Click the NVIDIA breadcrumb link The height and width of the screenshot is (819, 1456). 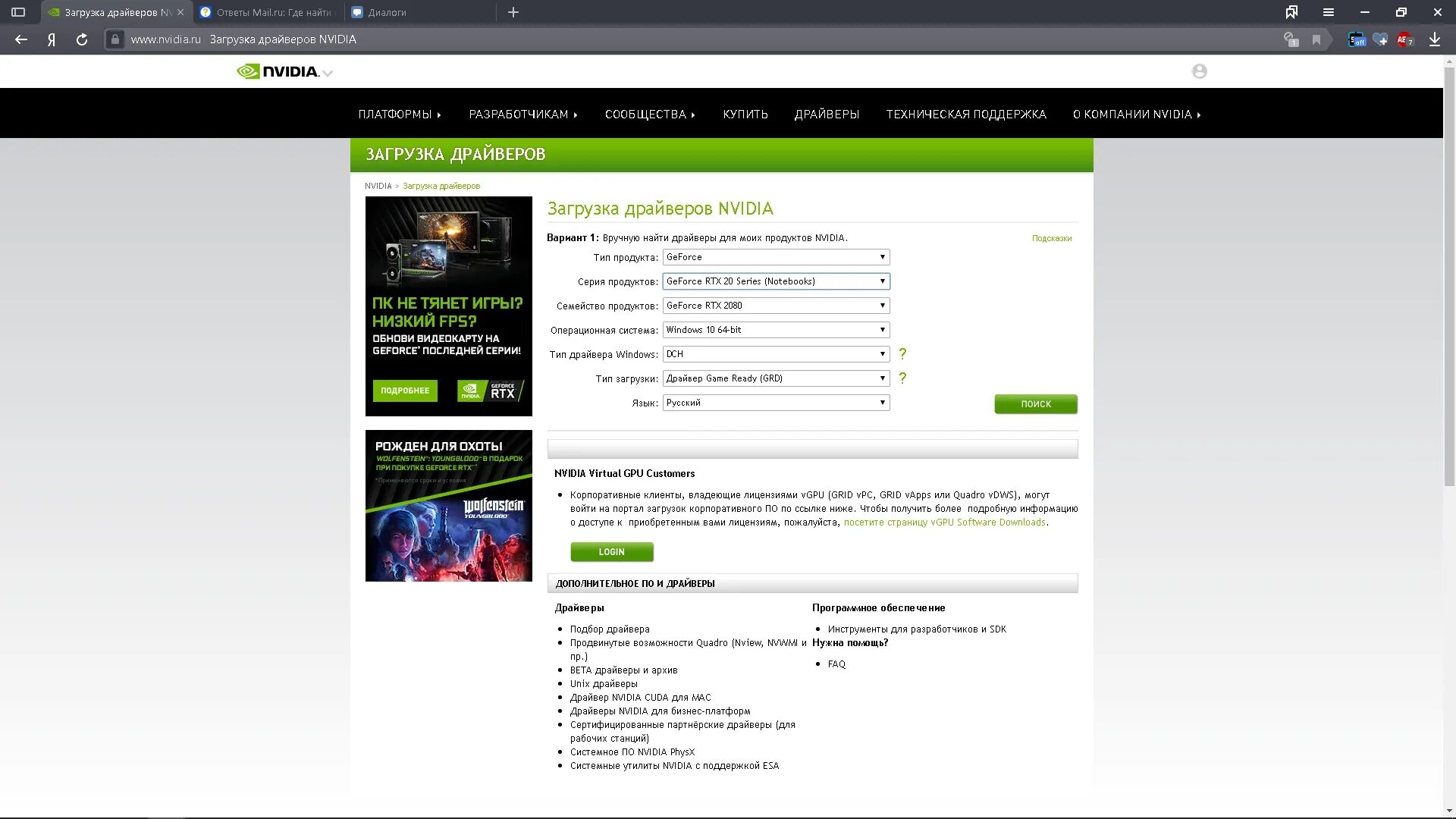378,186
